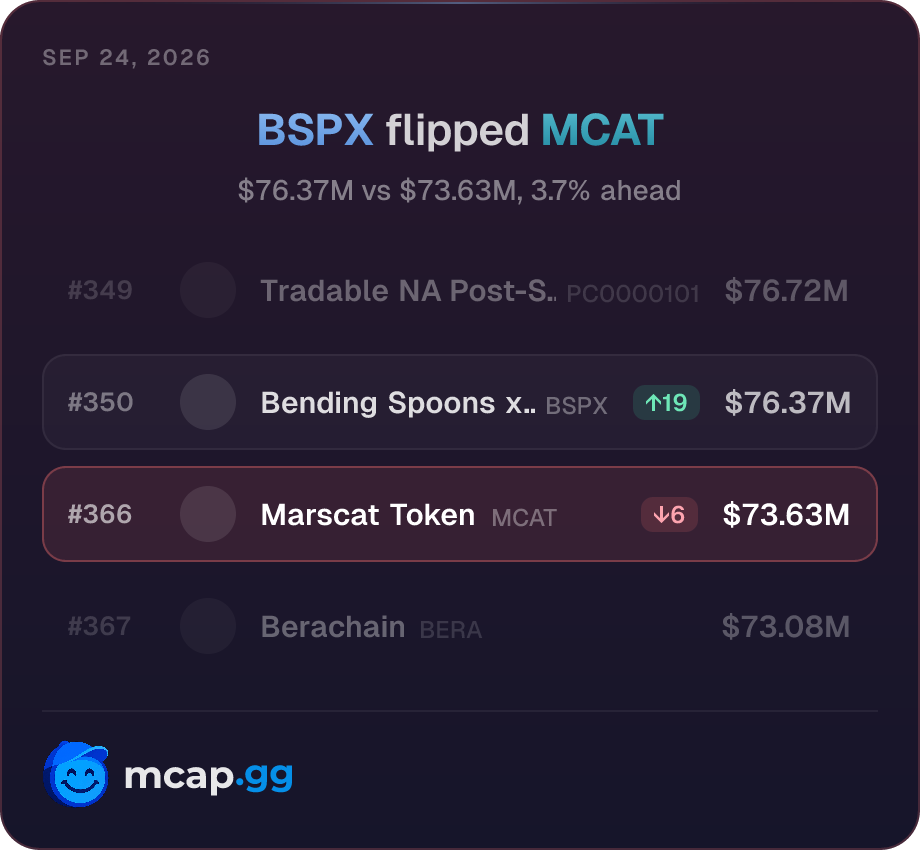
Task: Click the PC0000101 ticker label
Action: tap(632, 294)
